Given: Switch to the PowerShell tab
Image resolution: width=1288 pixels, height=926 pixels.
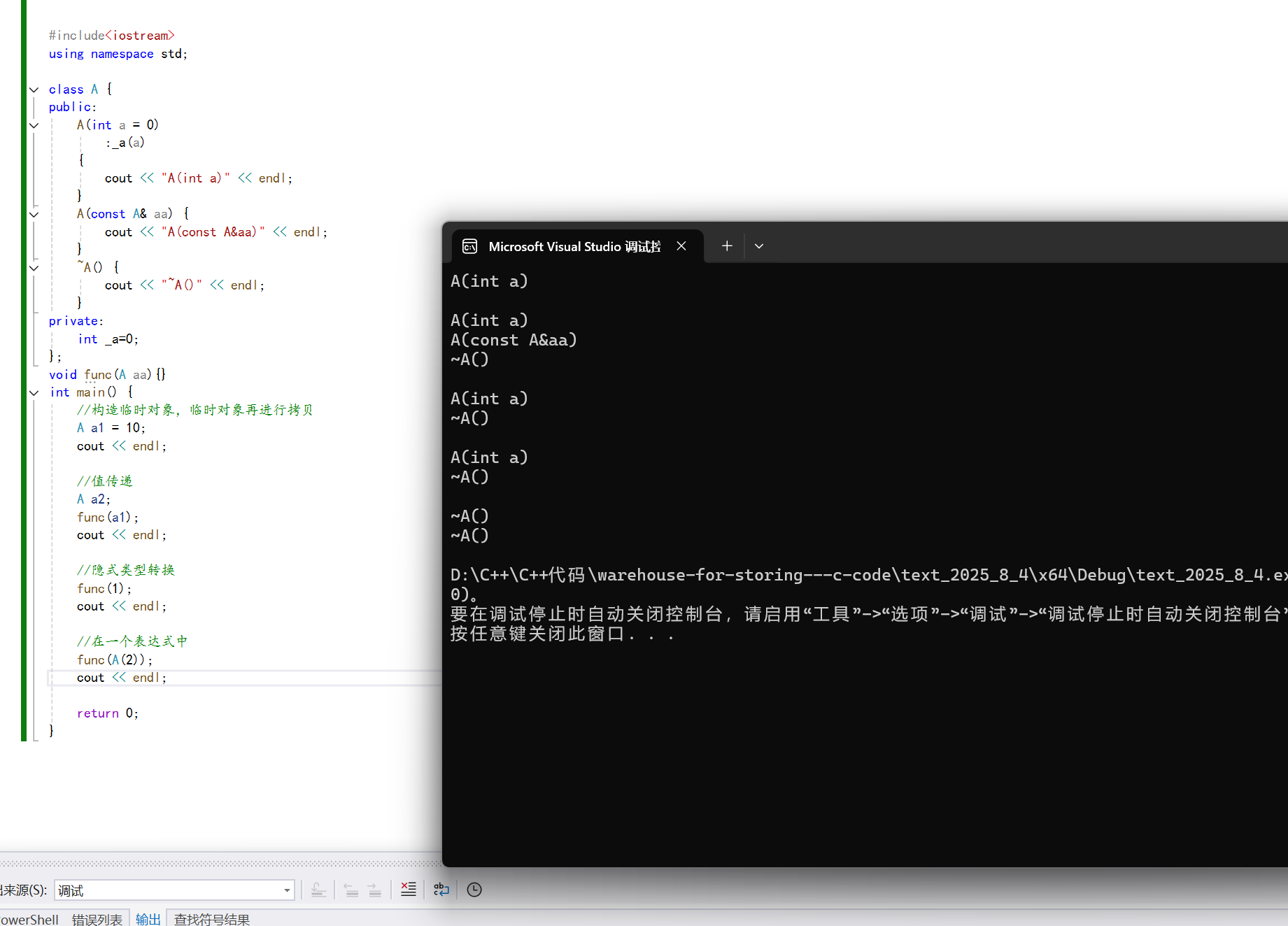Looking at the screenshot, I should [29, 919].
